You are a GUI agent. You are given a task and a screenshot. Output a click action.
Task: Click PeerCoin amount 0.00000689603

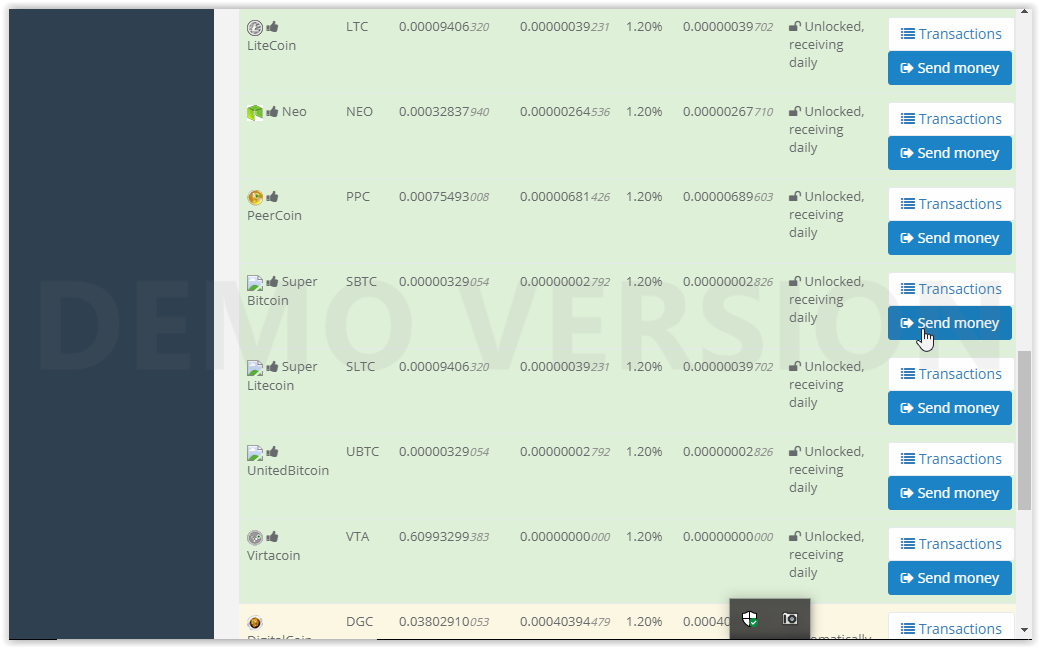728,196
